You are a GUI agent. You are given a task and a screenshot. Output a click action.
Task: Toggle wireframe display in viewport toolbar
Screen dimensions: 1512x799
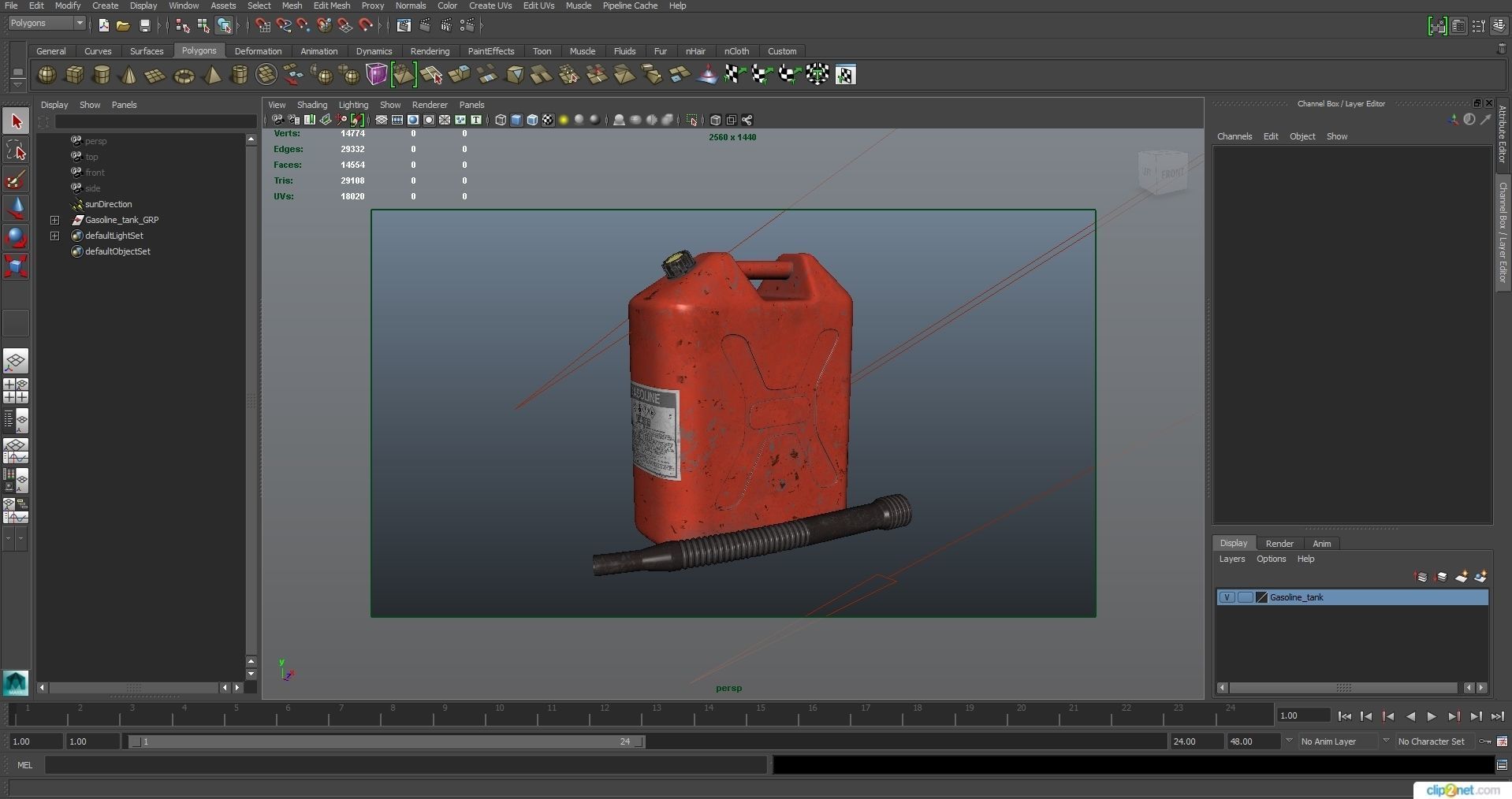[501, 120]
